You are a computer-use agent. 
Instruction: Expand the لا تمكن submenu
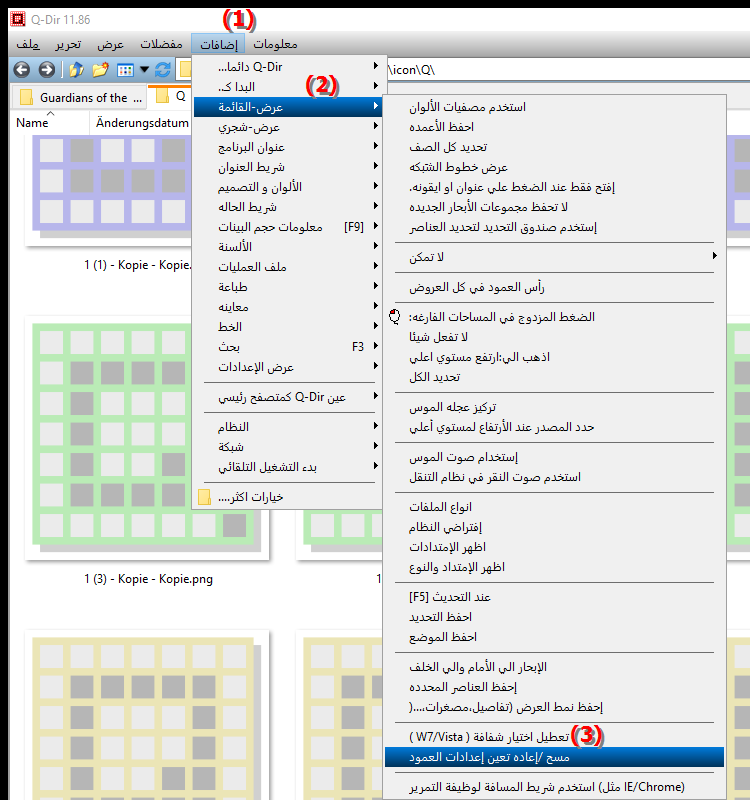[550, 257]
